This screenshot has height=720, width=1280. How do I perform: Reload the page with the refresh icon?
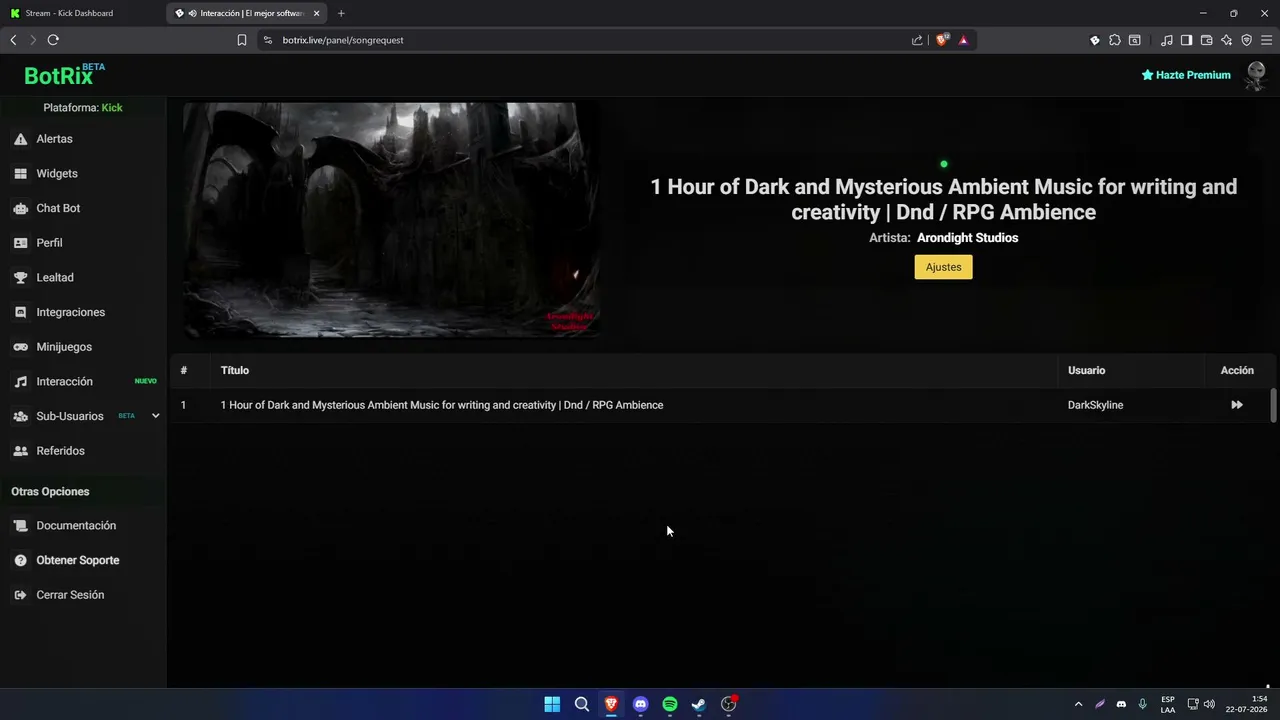pyautogui.click(x=53, y=40)
